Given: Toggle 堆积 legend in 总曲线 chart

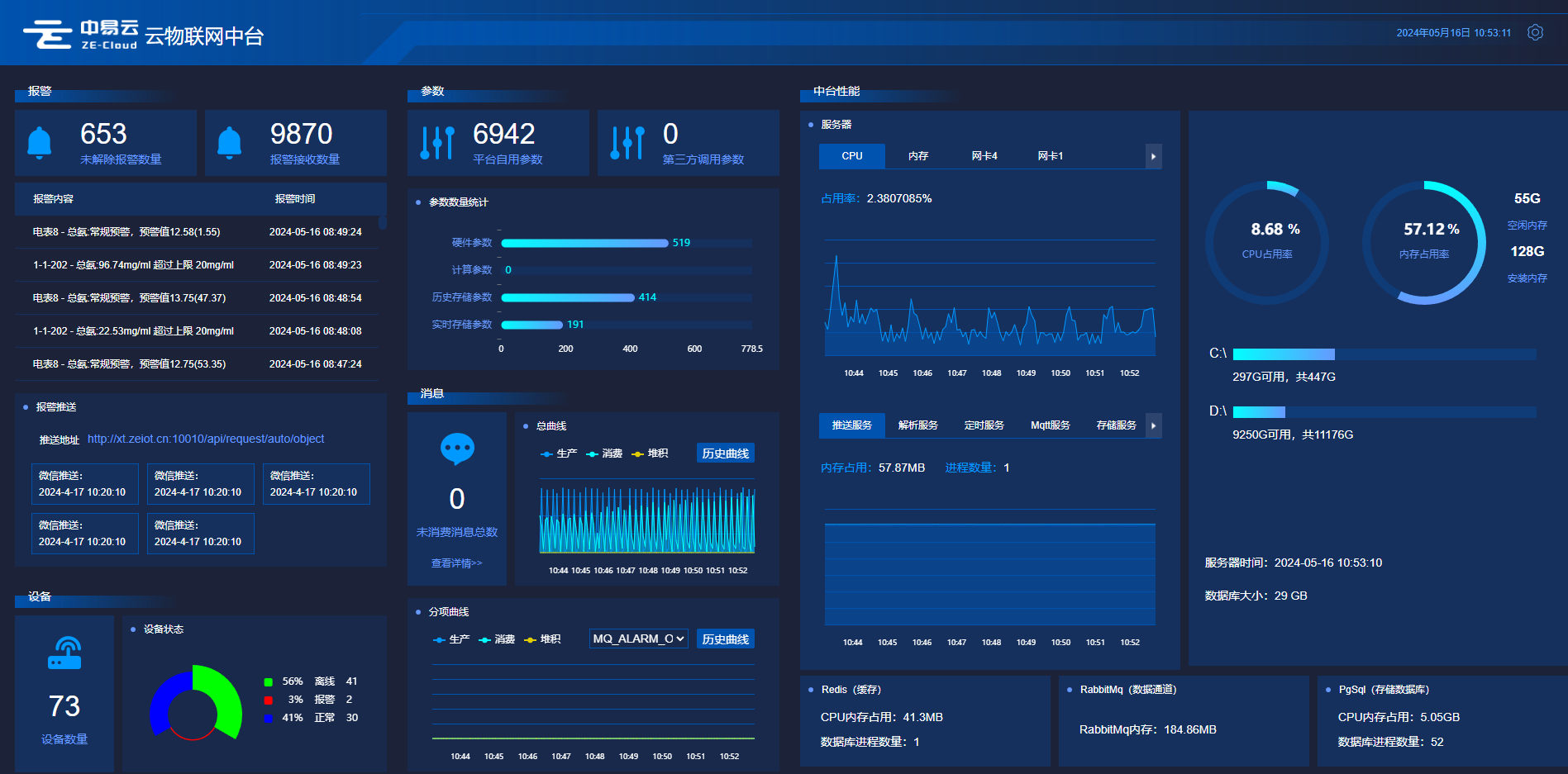Looking at the screenshot, I should click(x=650, y=453).
